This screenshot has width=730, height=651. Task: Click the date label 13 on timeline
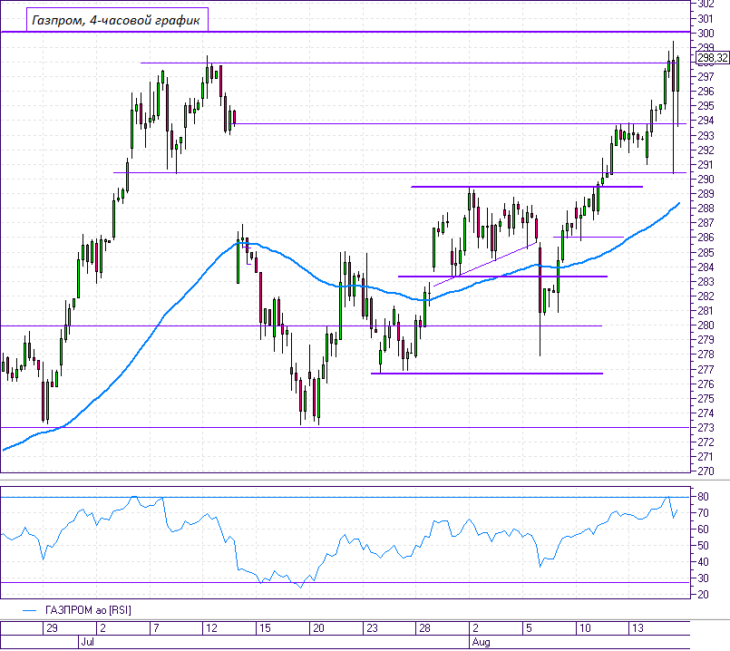pos(637,628)
